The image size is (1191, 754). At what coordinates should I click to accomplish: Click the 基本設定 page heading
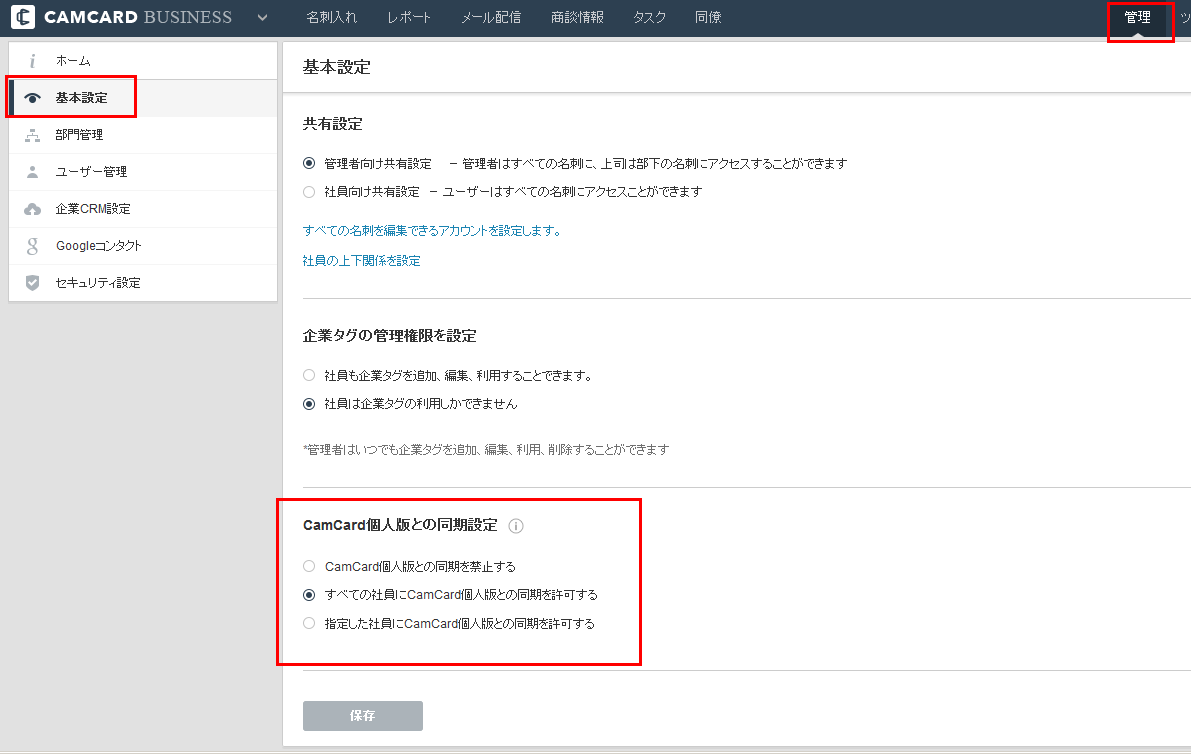point(336,67)
